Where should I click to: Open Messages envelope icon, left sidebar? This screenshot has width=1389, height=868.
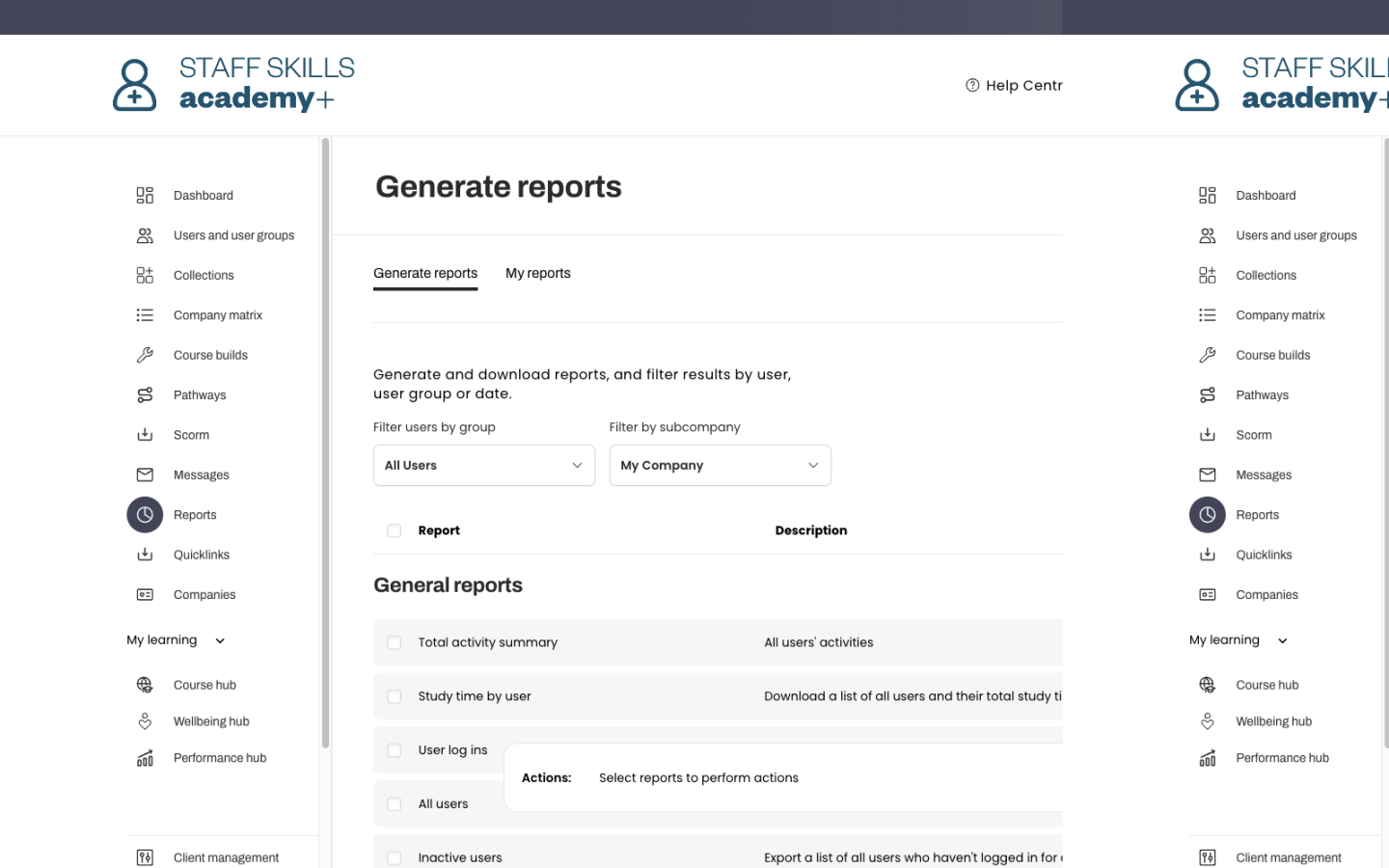[x=145, y=475]
